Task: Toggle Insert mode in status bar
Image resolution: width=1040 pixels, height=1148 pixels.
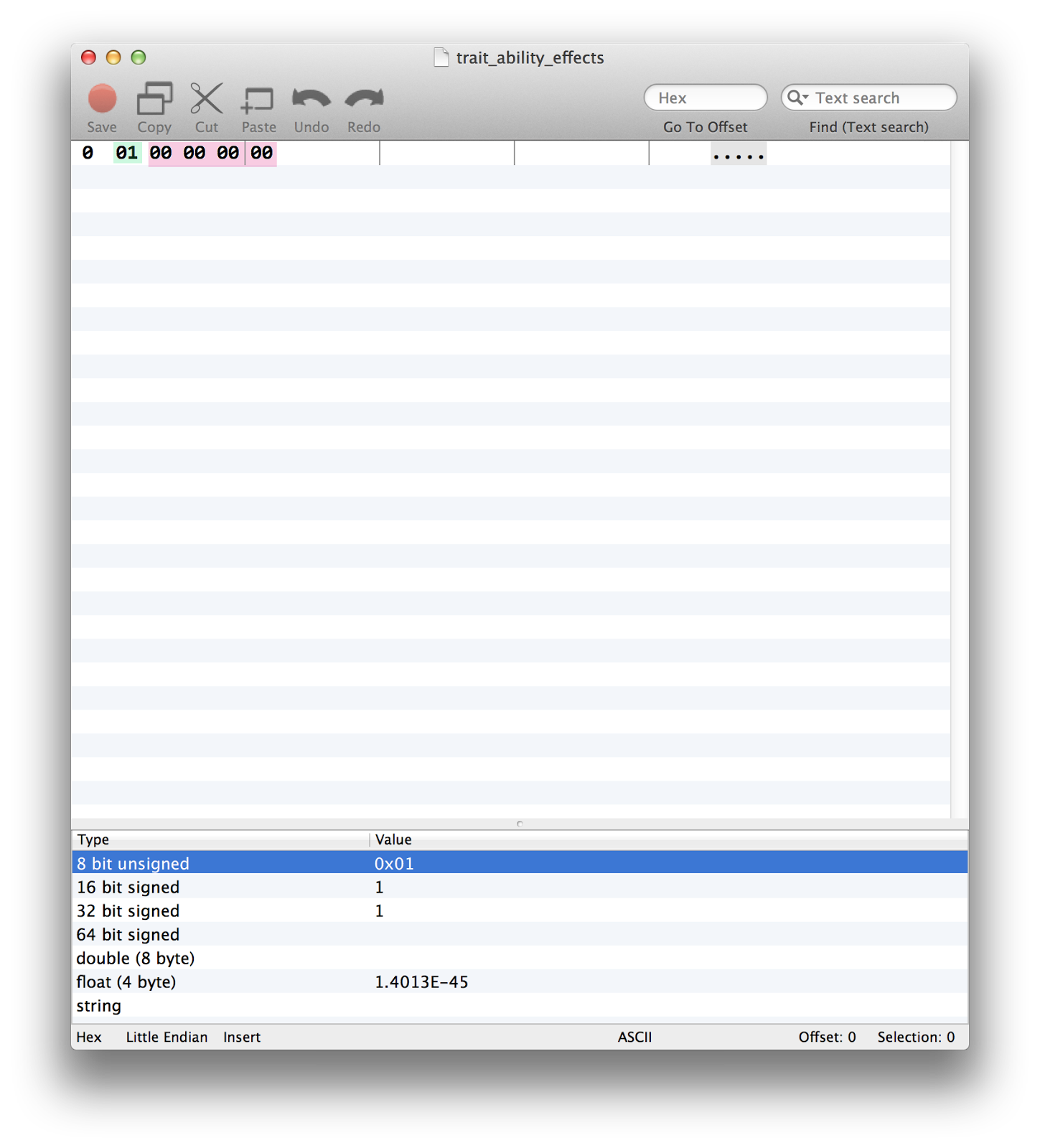Action: (242, 1037)
